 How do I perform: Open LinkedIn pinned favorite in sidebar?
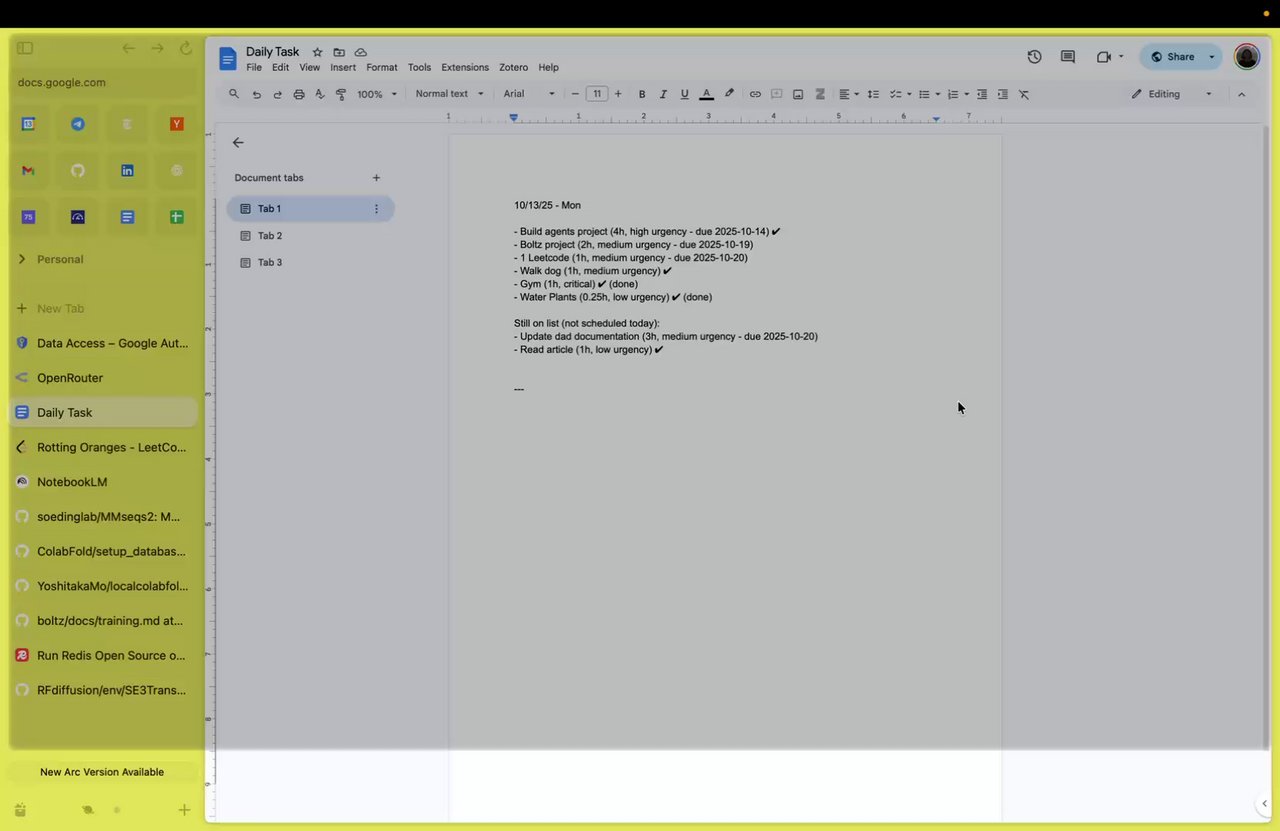pos(127,171)
